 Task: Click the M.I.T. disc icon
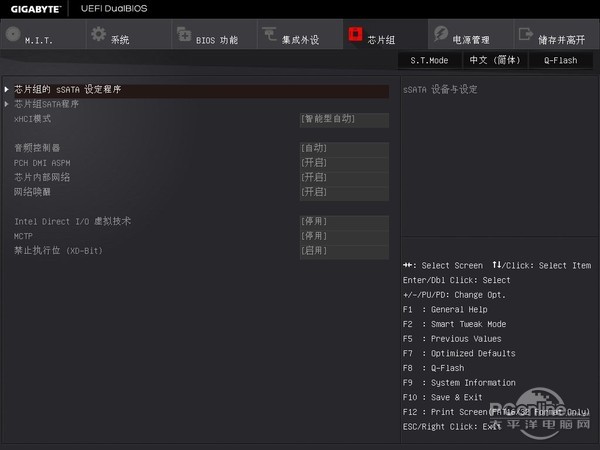pyautogui.click(x=13, y=34)
